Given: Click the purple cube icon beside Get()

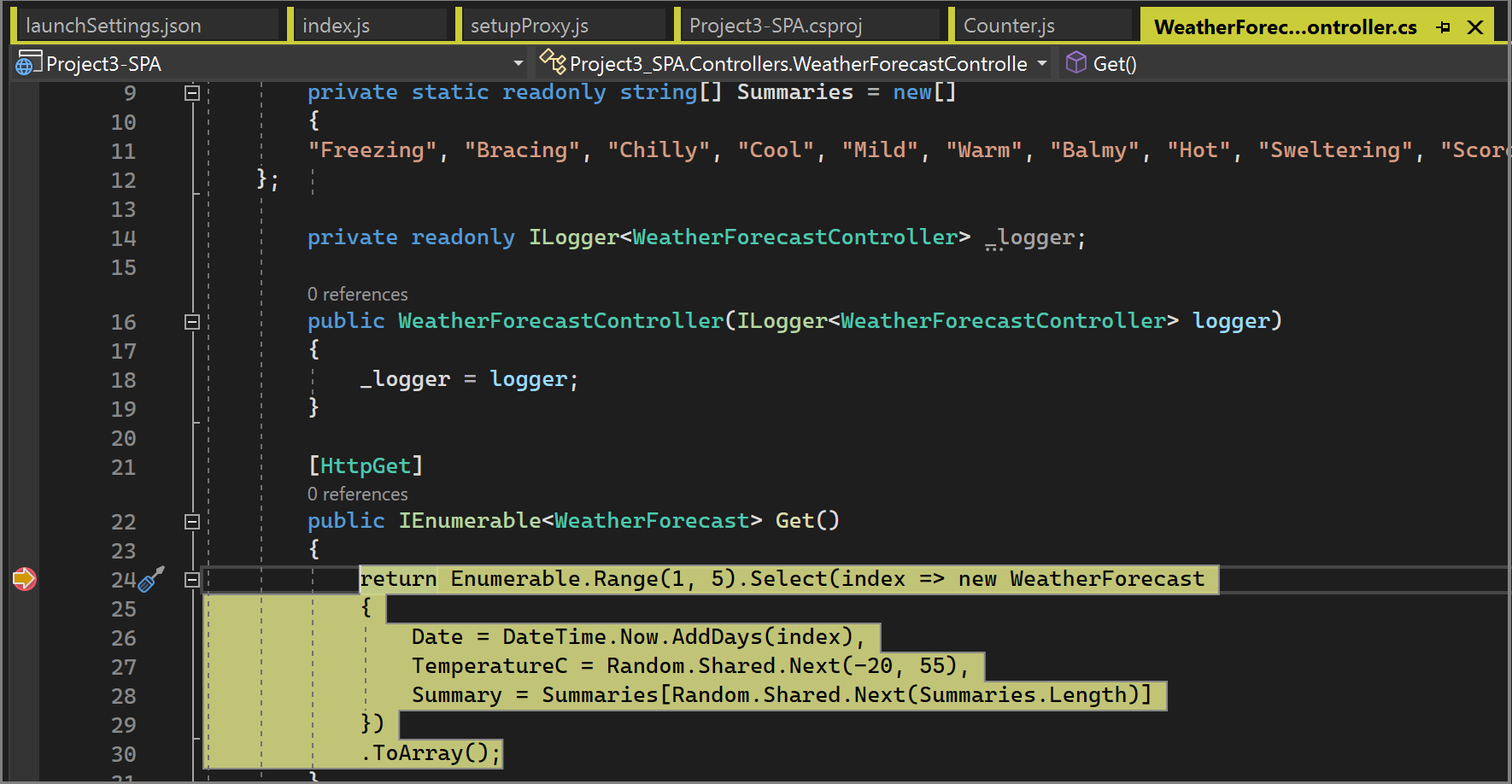Looking at the screenshot, I should click(1075, 62).
